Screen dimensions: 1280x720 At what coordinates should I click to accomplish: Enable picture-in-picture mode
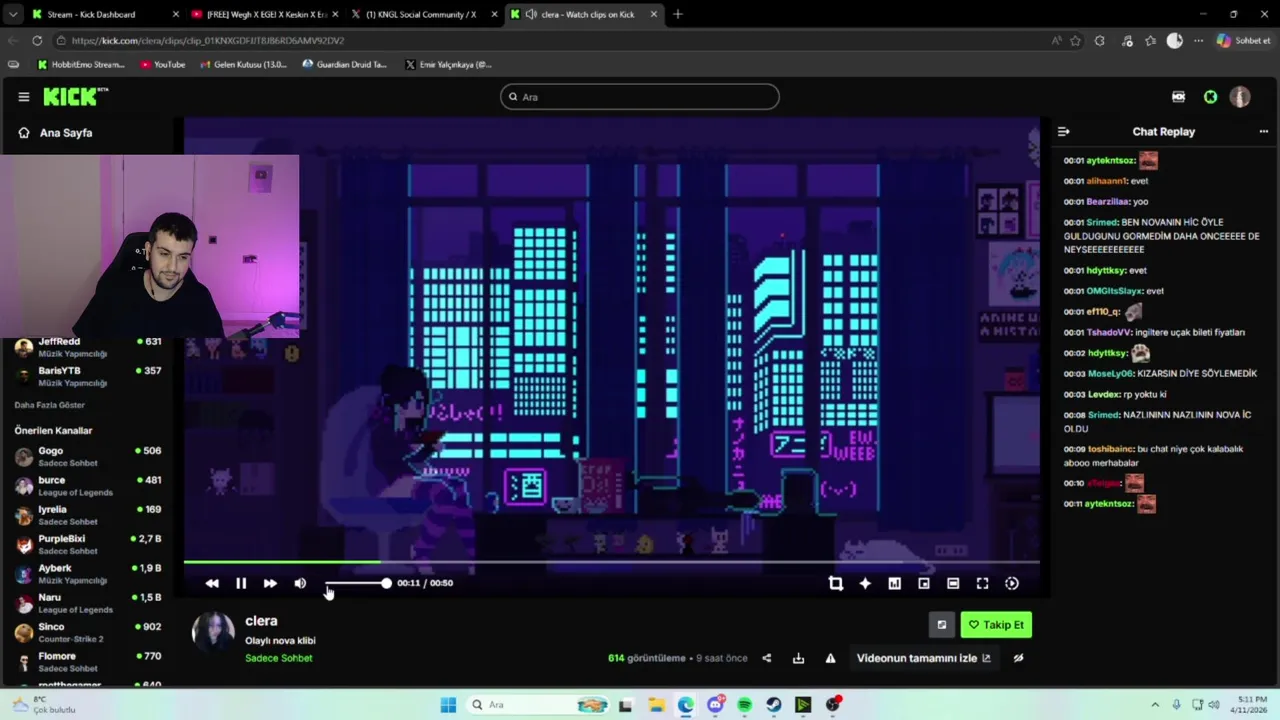click(x=924, y=583)
